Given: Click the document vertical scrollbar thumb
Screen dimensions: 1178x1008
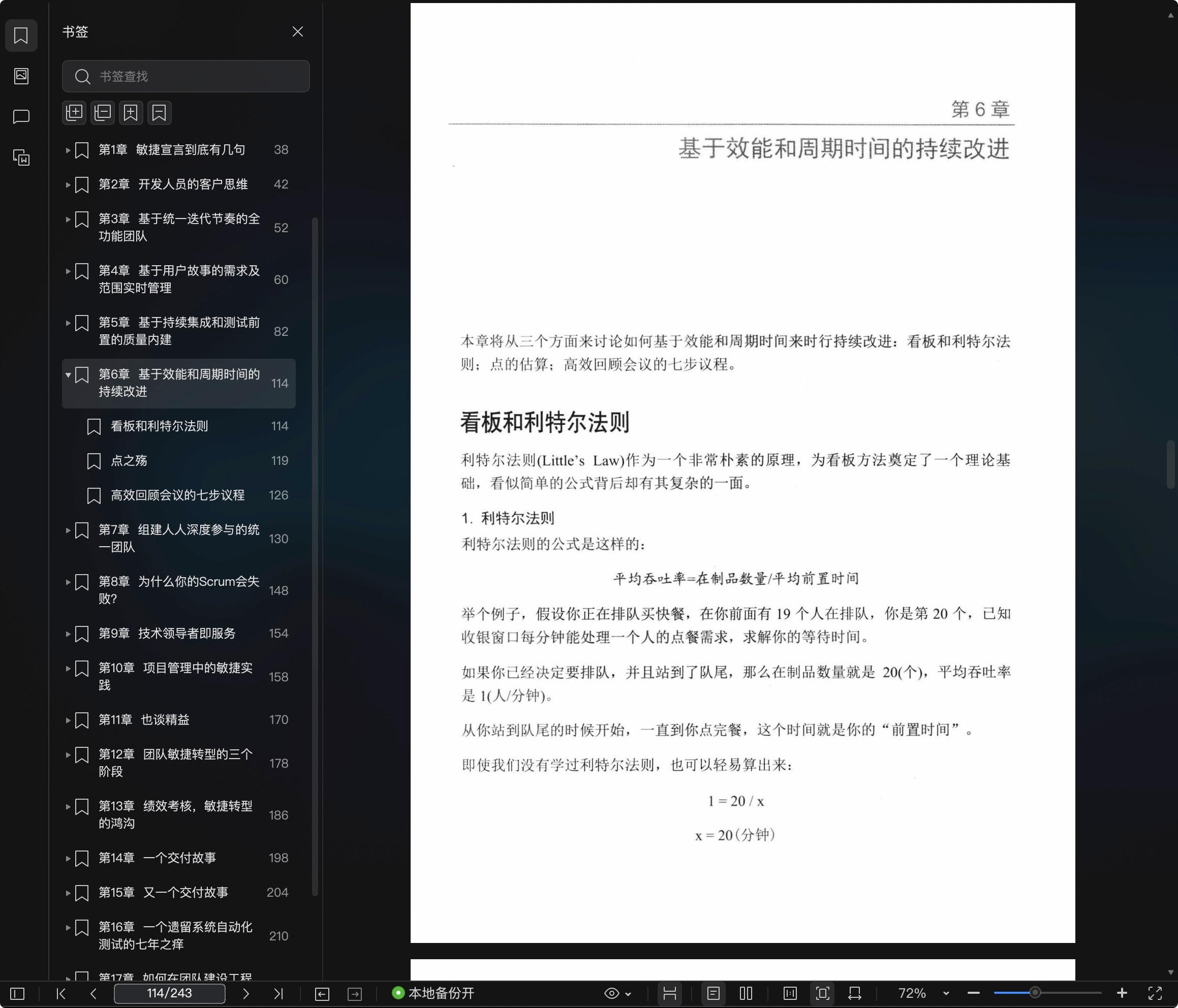Looking at the screenshot, I should pos(1170,464).
